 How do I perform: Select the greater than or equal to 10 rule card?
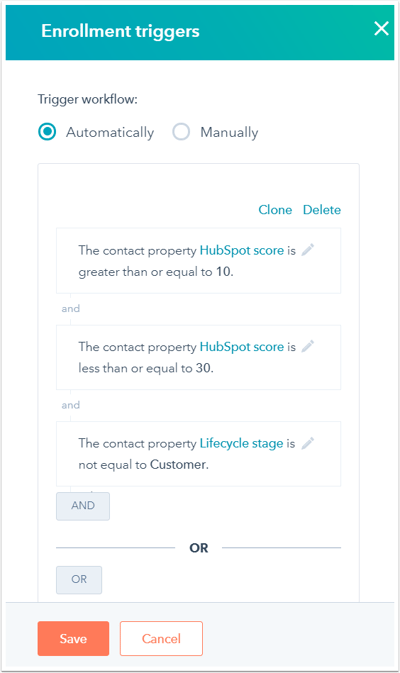click(x=198, y=261)
